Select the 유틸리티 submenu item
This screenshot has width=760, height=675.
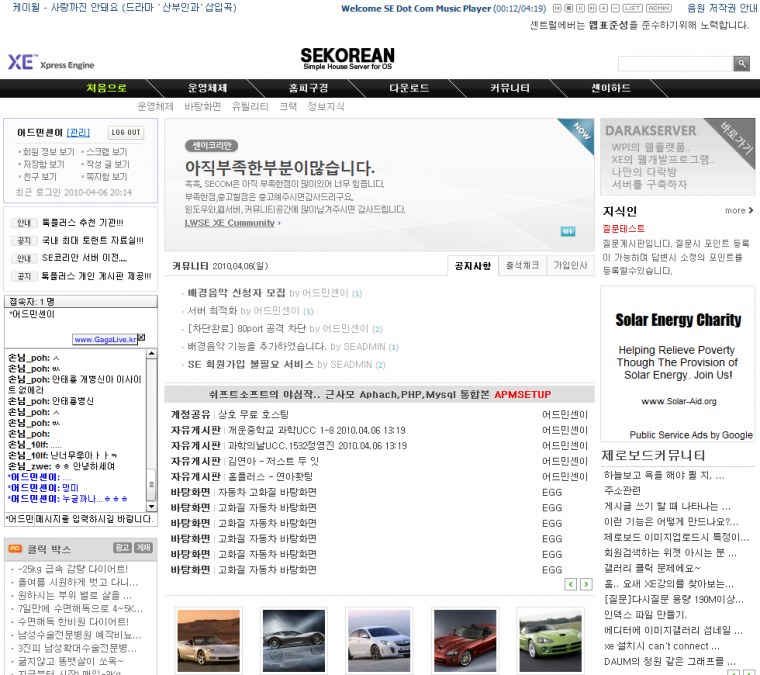pos(250,107)
